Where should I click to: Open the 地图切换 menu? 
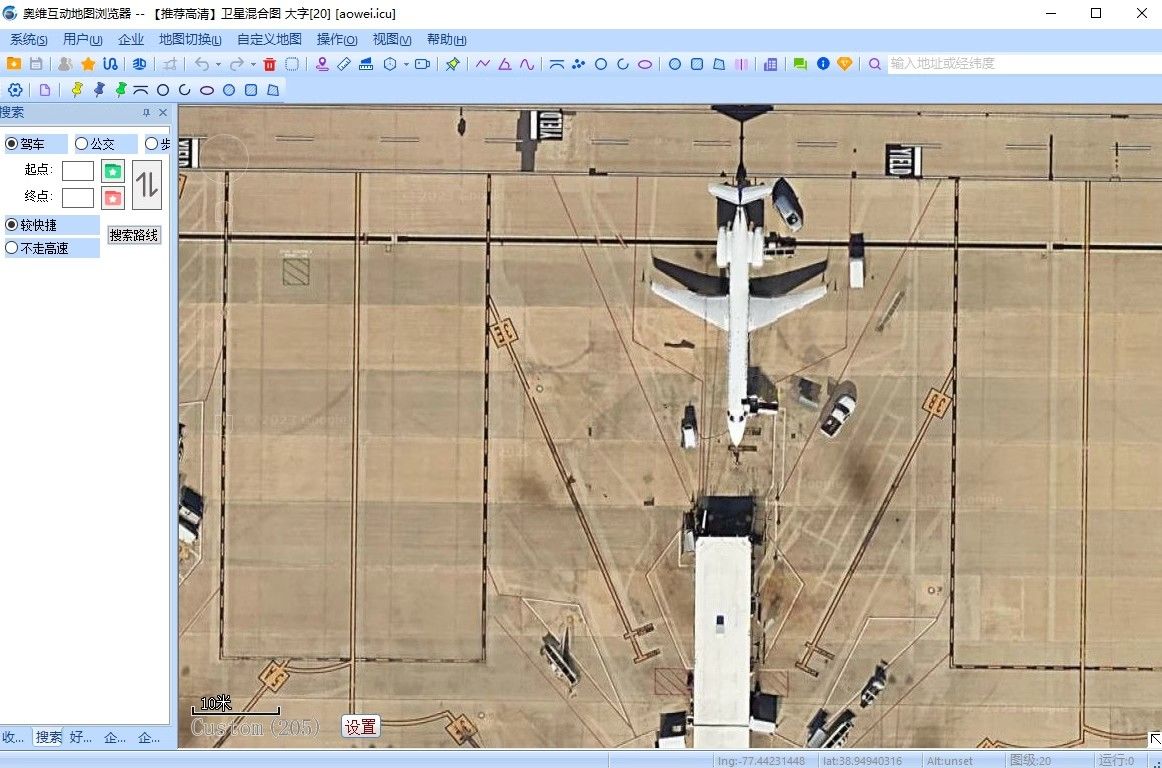click(190, 40)
